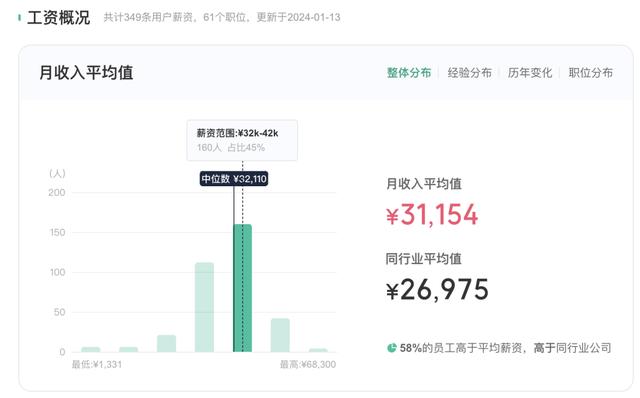Click the red ¥31,154 average value
The image size is (640, 398).
pyautogui.click(x=432, y=214)
